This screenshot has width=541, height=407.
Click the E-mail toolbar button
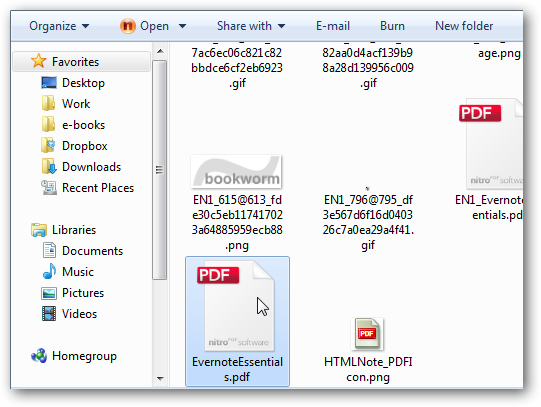(x=333, y=26)
